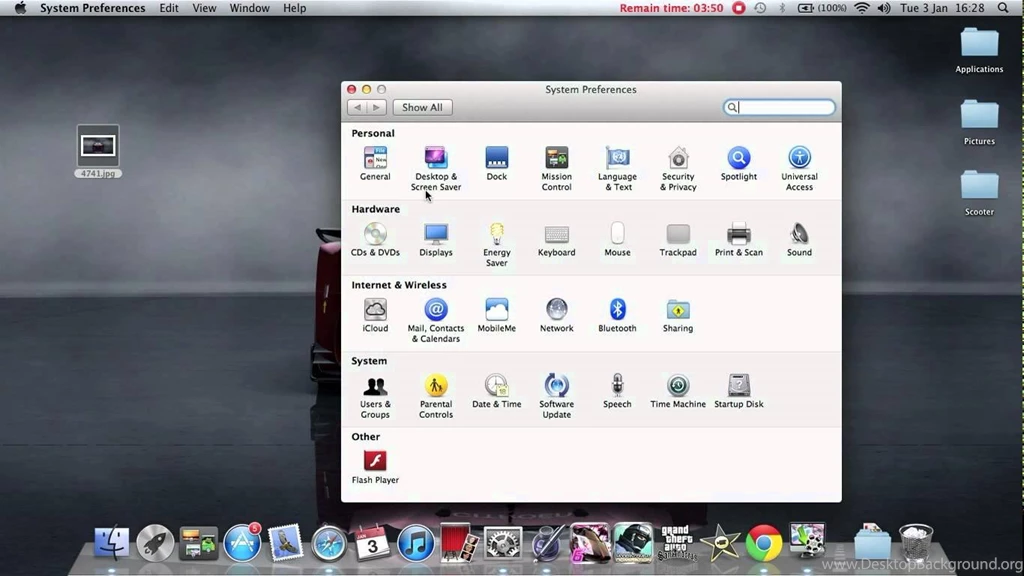Select the Pictures desktop folder
1024x576 pixels.
tap(979, 122)
